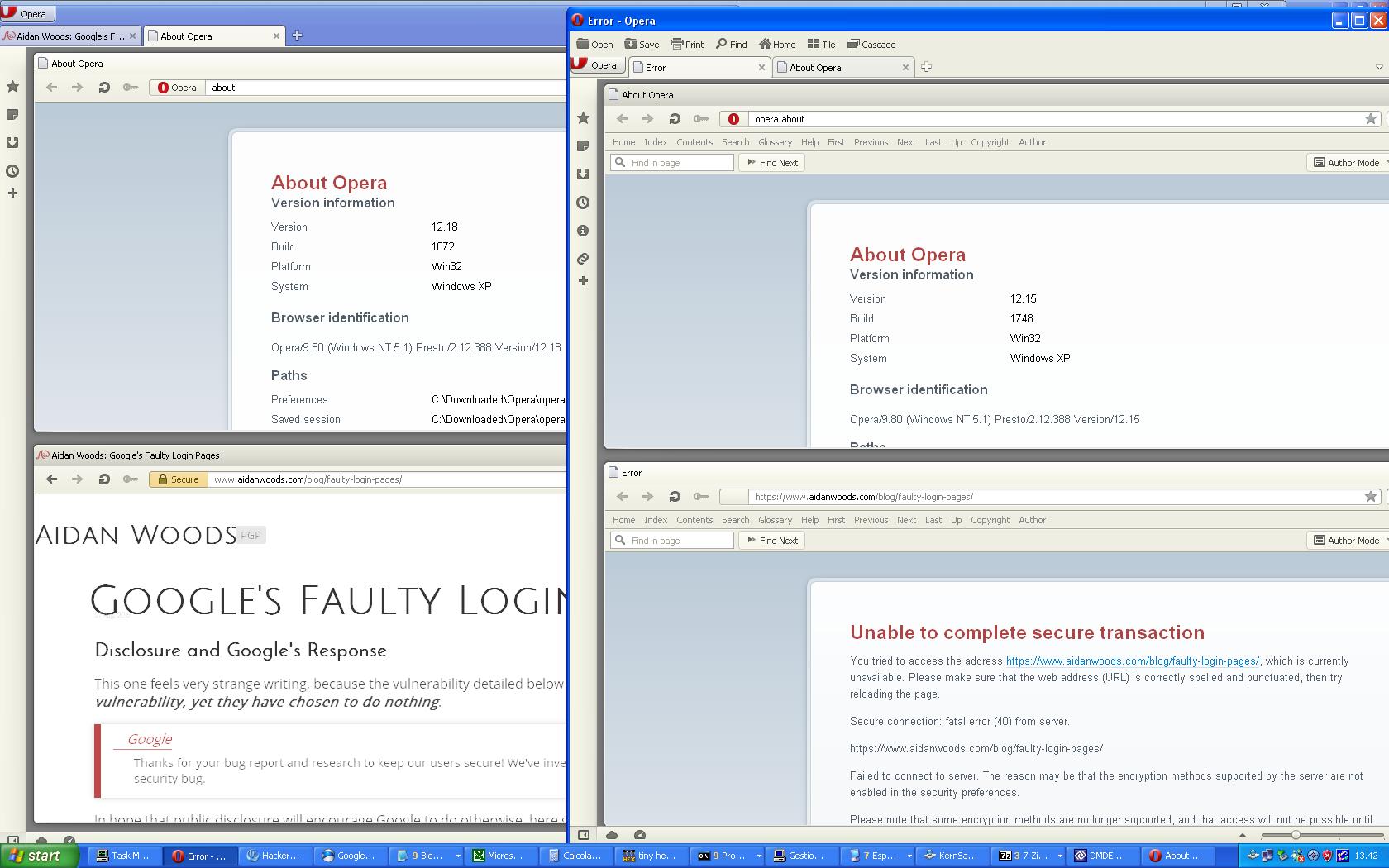Click the Secure badge on aidanwoods address bar
This screenshot has width=1389, height=868.
pyautogui.click(x=178, y=479)
